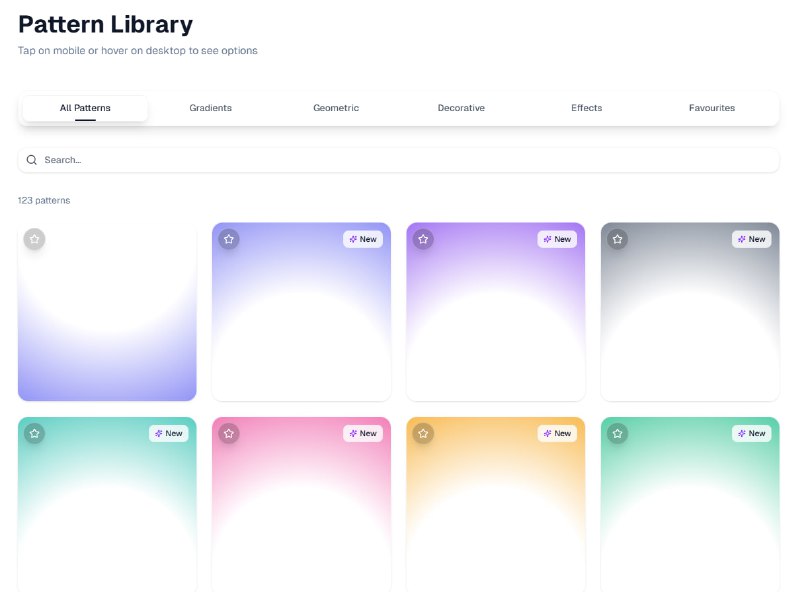
Task: Select the Decorative tab
Action: tap(461, 108)
